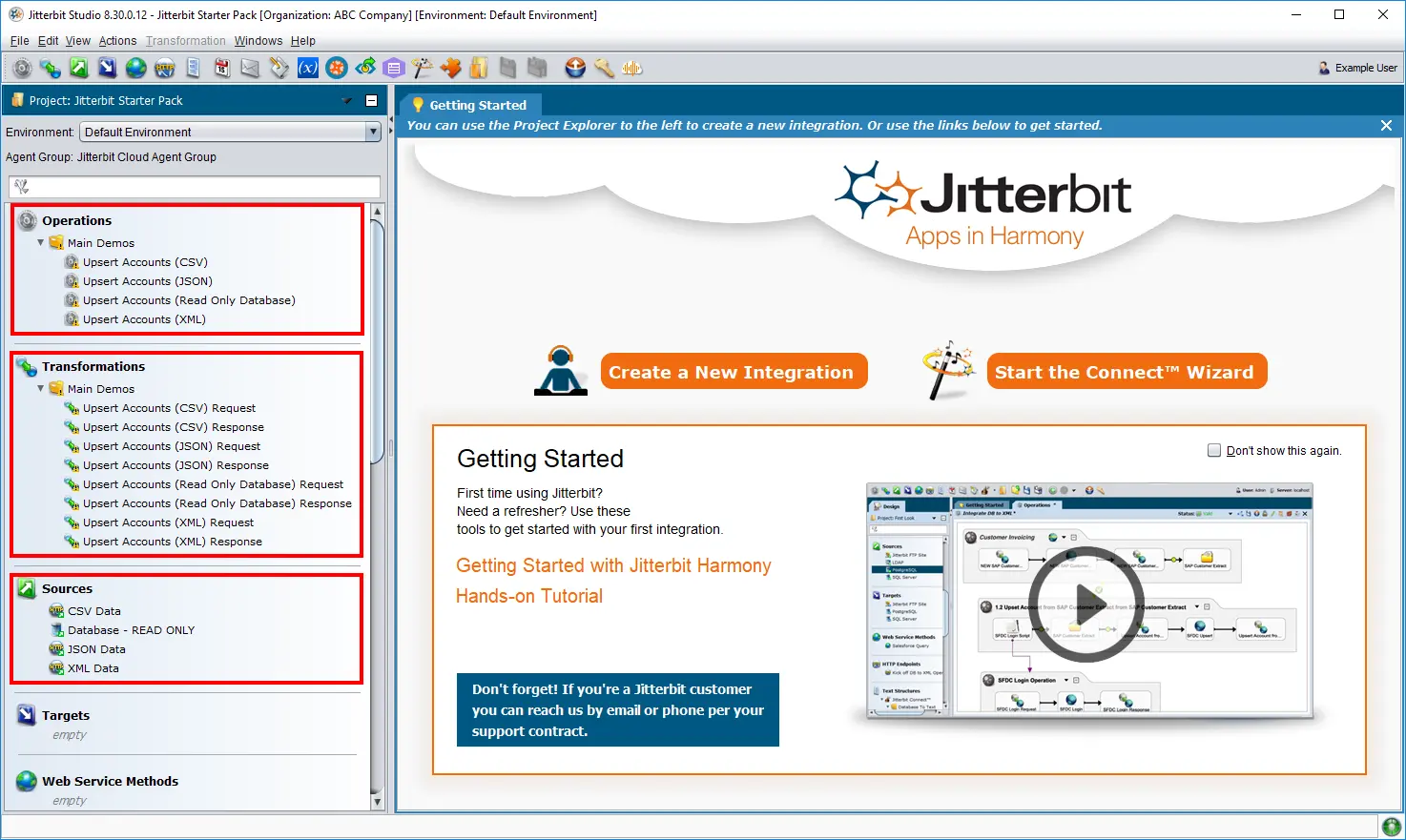Collapse Main Demos folder under Transformations
This screenshot has width=1406, height=840.
coord(41,389)
